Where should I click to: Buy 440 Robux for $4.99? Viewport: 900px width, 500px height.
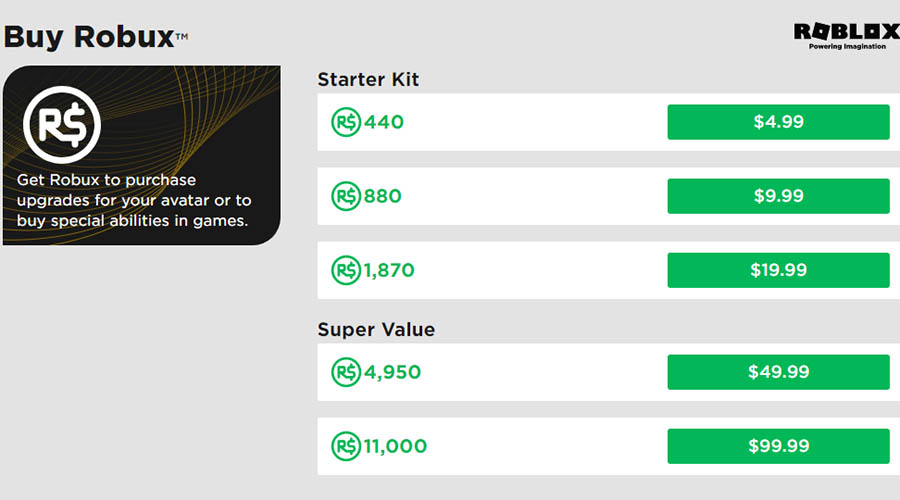(x=778, y=122)
